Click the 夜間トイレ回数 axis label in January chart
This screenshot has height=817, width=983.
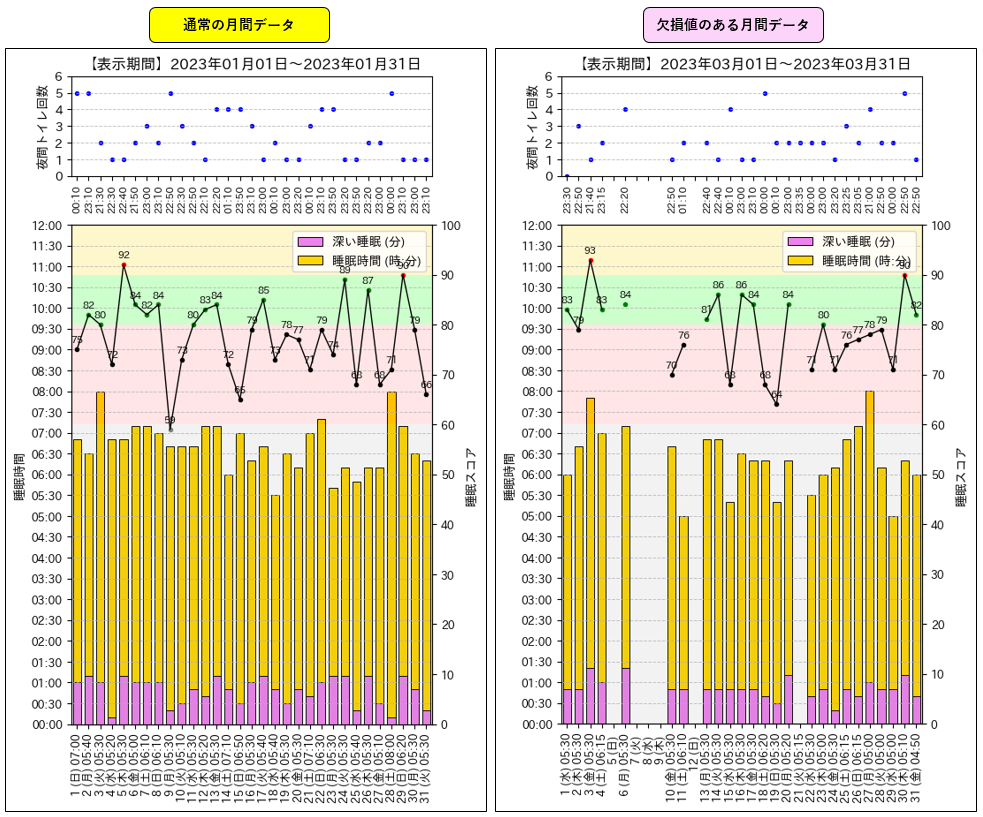pyautogui.click(x=41, y=126)
